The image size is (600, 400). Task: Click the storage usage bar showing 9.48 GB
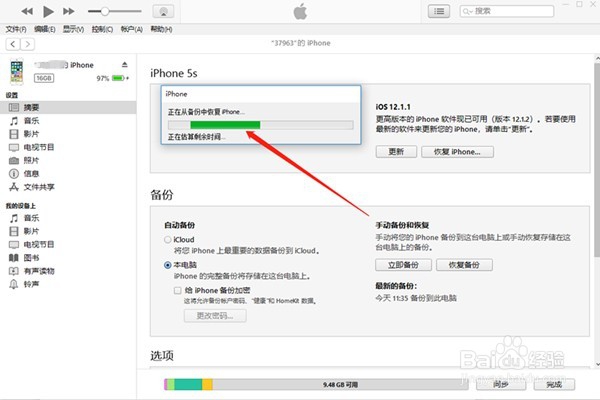coord(316,385)
